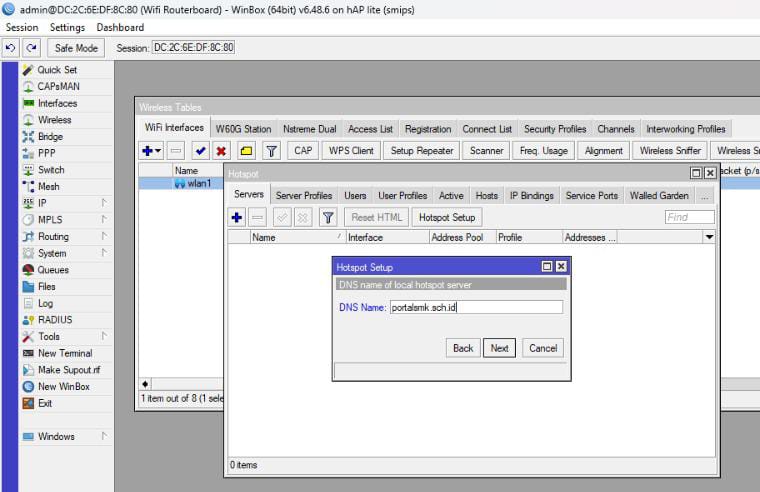Open Quick Set from the sidebar
Image resolution: width=760 pixels, height=492 pixels.
(x=57, y=70)
